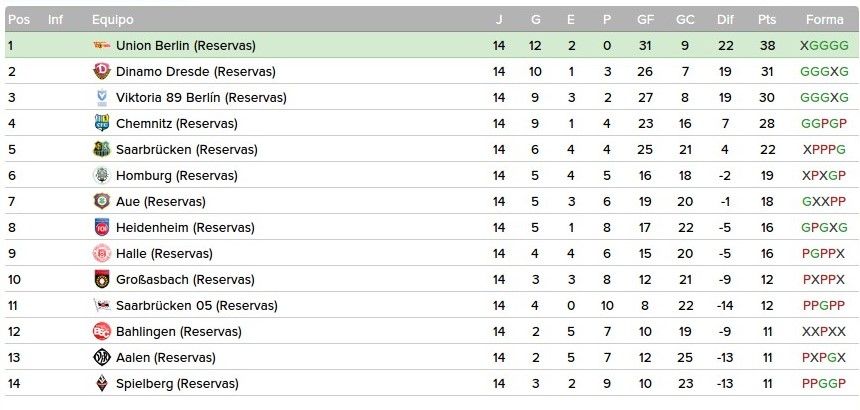860x410 pixels.
Task: Click the Aalen black crest icon
Action: (x=102, y=357)
